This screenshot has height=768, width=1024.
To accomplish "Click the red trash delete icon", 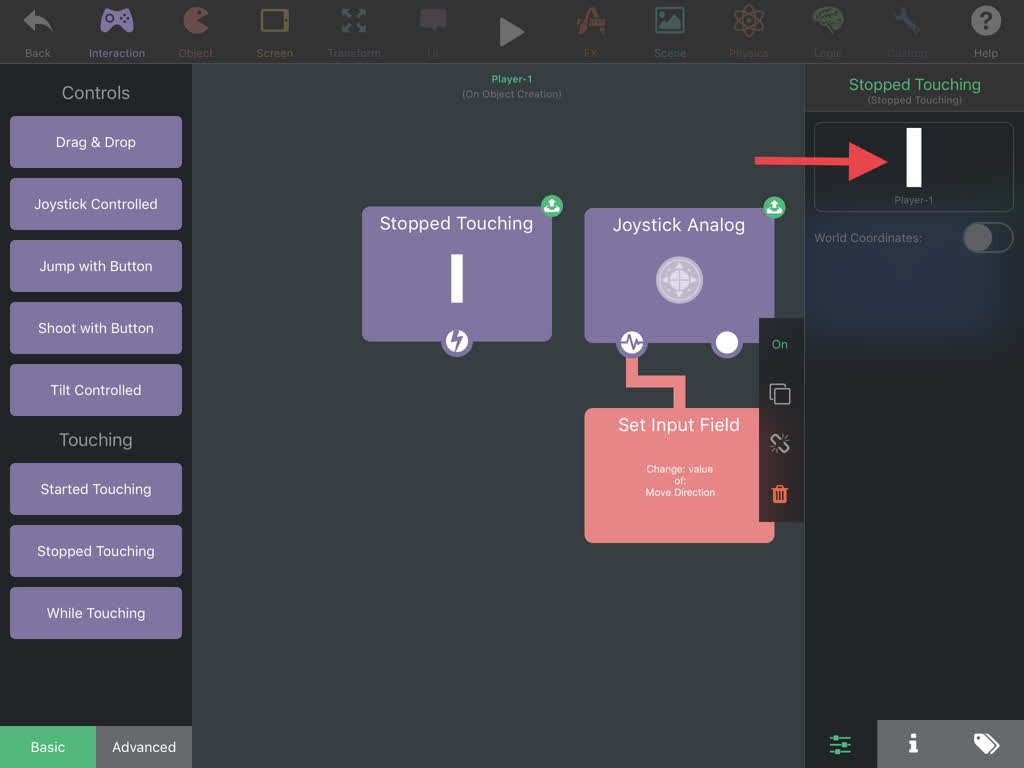I will [x=780, y=494].
